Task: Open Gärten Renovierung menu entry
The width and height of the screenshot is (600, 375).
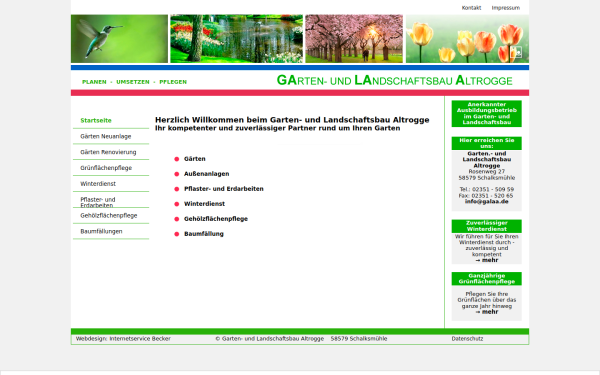Action: point(108,152)
